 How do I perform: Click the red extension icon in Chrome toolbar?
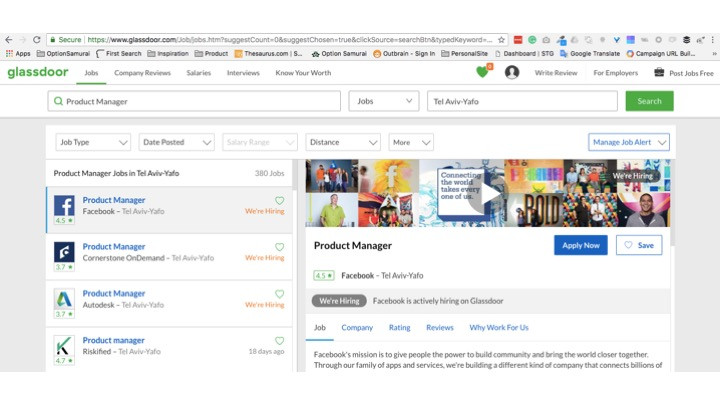tap(518, 40)
